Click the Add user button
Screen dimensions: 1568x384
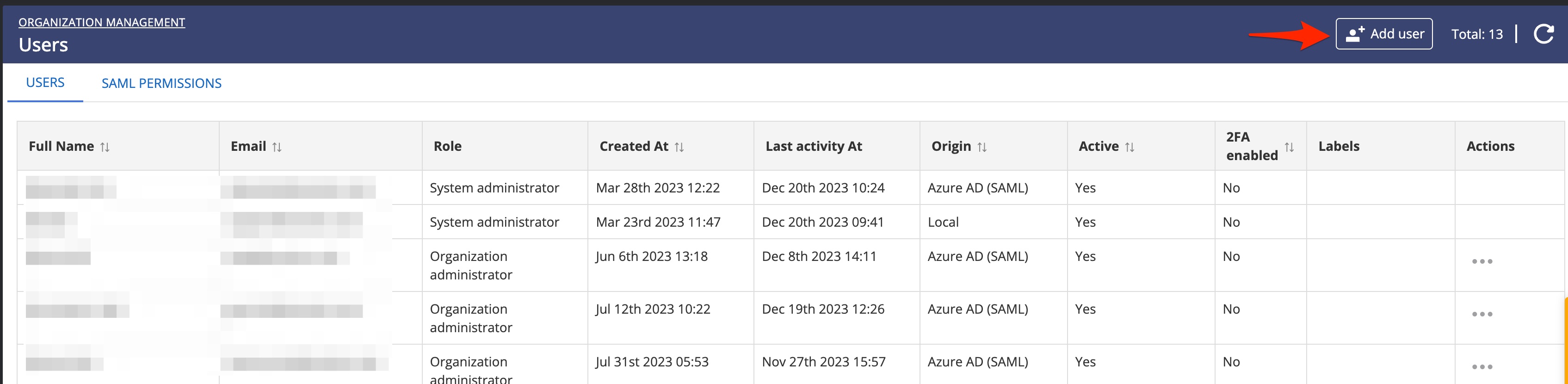[x=1383, y=34]
